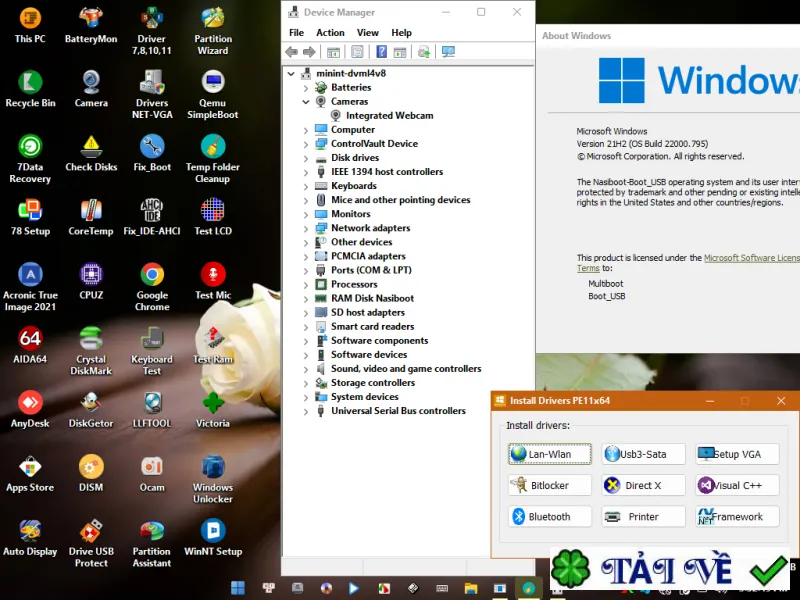Open the Windows Start button on taskbar
Image resolution: width=800 pixels, height=600 pixels.
(x=238, y=588)
